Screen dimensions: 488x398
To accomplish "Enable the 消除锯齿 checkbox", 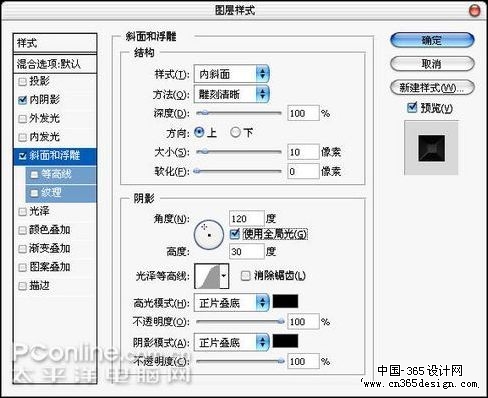I will click(245, 276).
